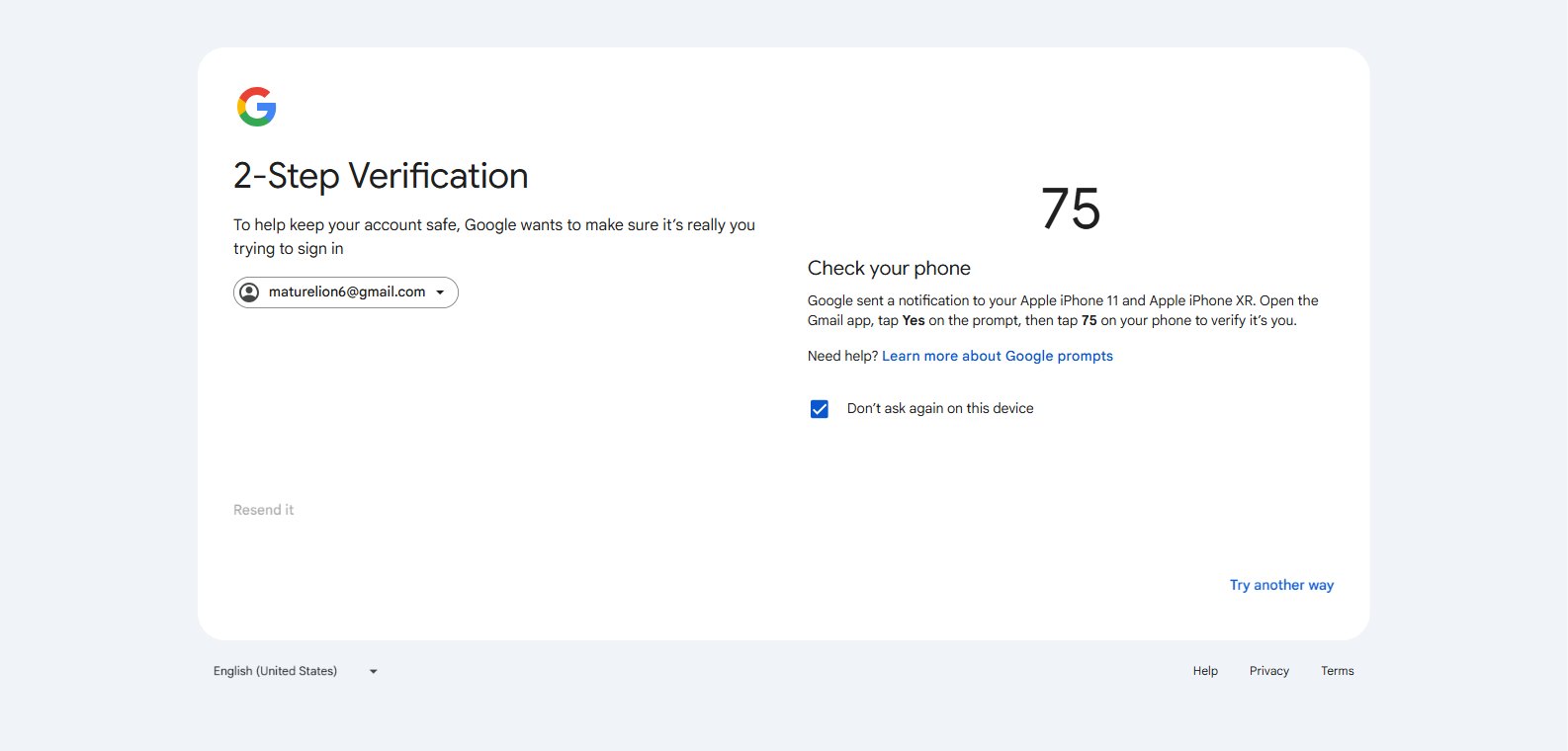Click the Resend it button
The height and width of the screenshot is (751, 1568).
[x=263, y=510]
